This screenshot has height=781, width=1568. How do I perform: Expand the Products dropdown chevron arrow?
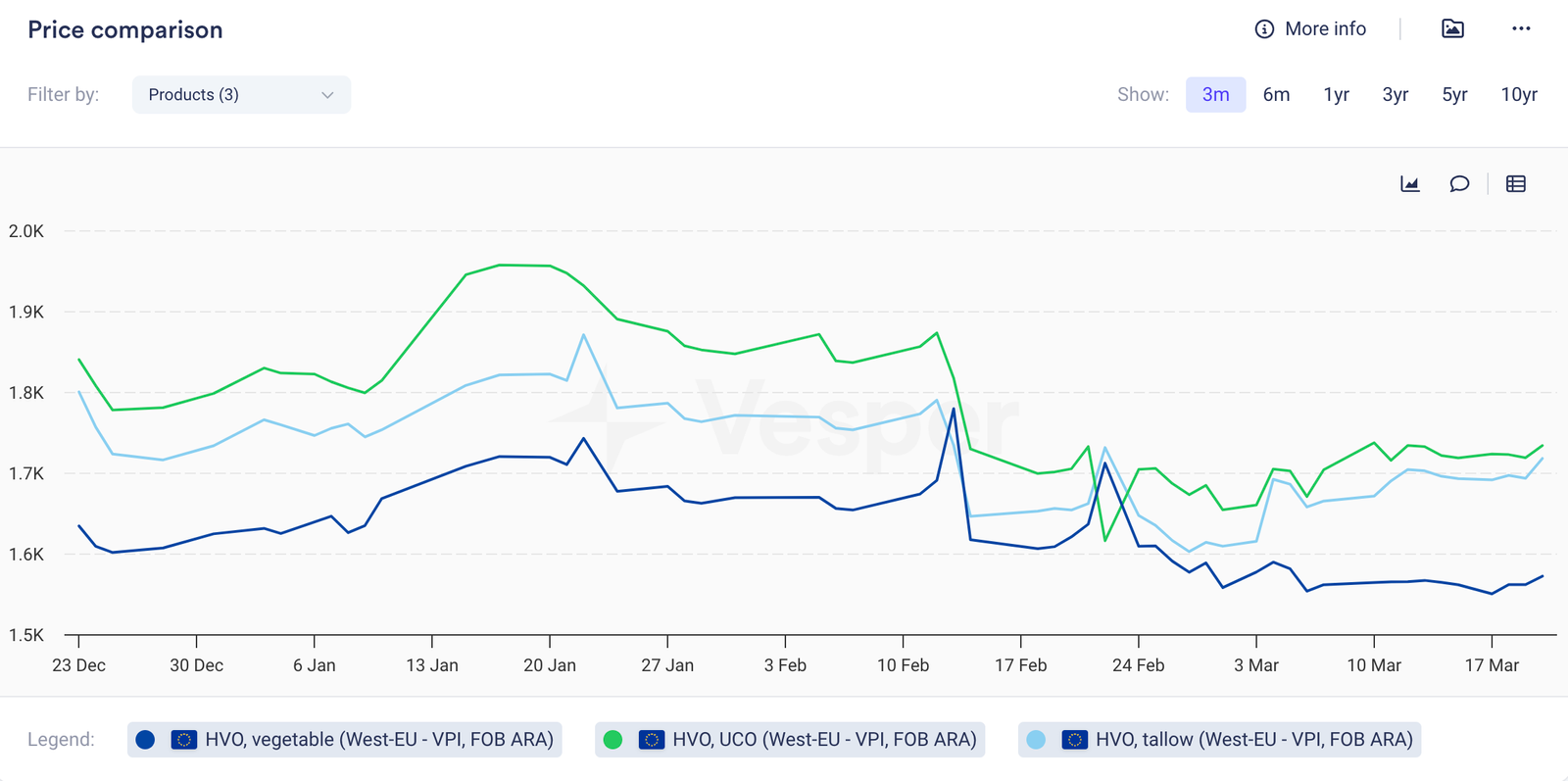[x=327, y=95]
